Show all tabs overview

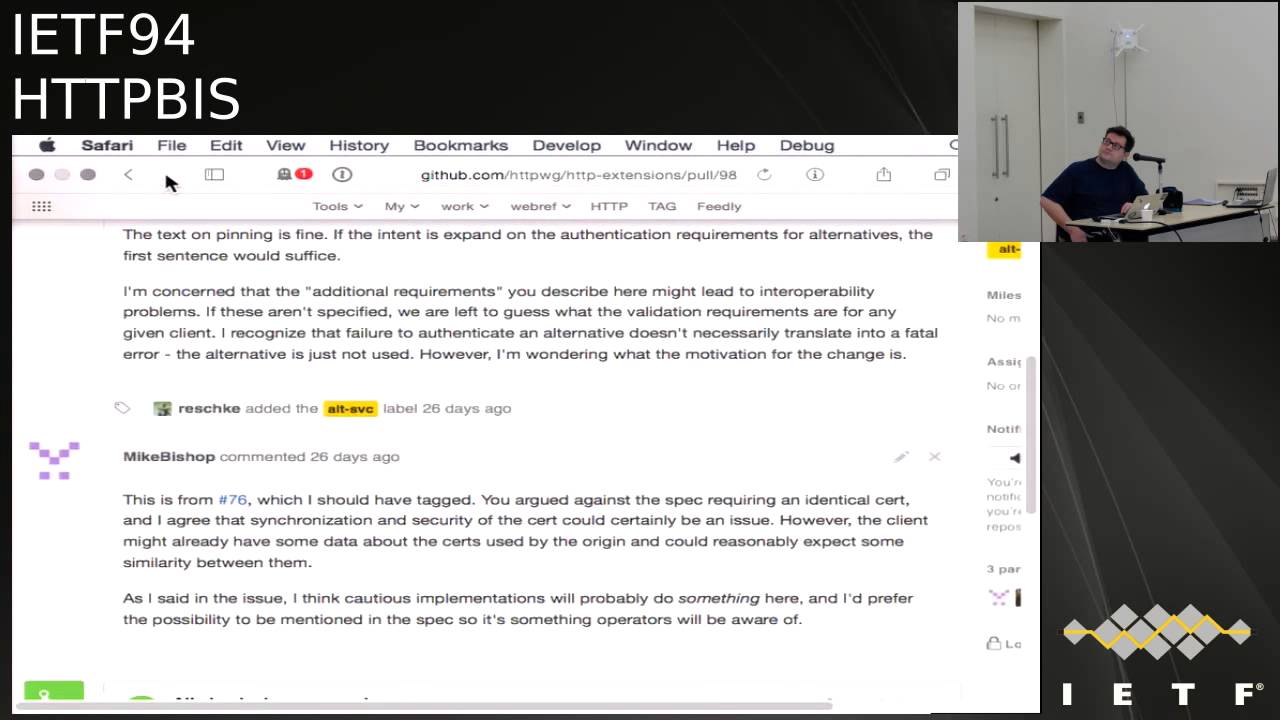(942, 175)
